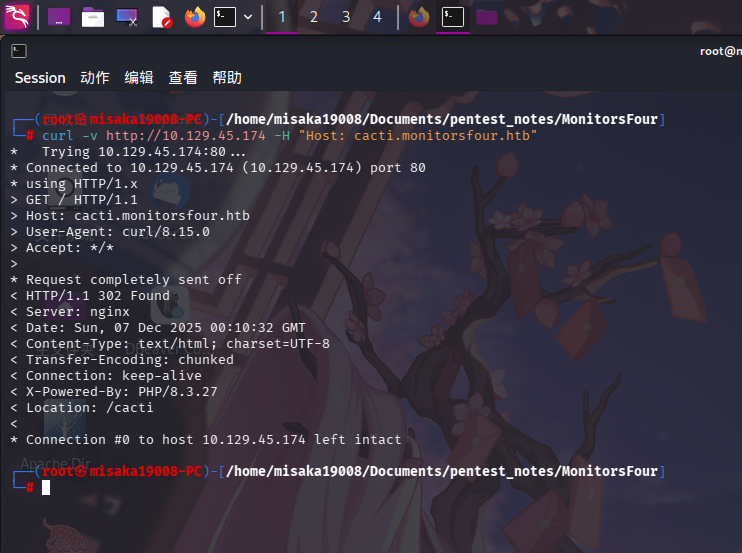Viewport: 742px width, 553px height.
Task: Launch Firefox from the panel launcher
Action: [195, 17]
